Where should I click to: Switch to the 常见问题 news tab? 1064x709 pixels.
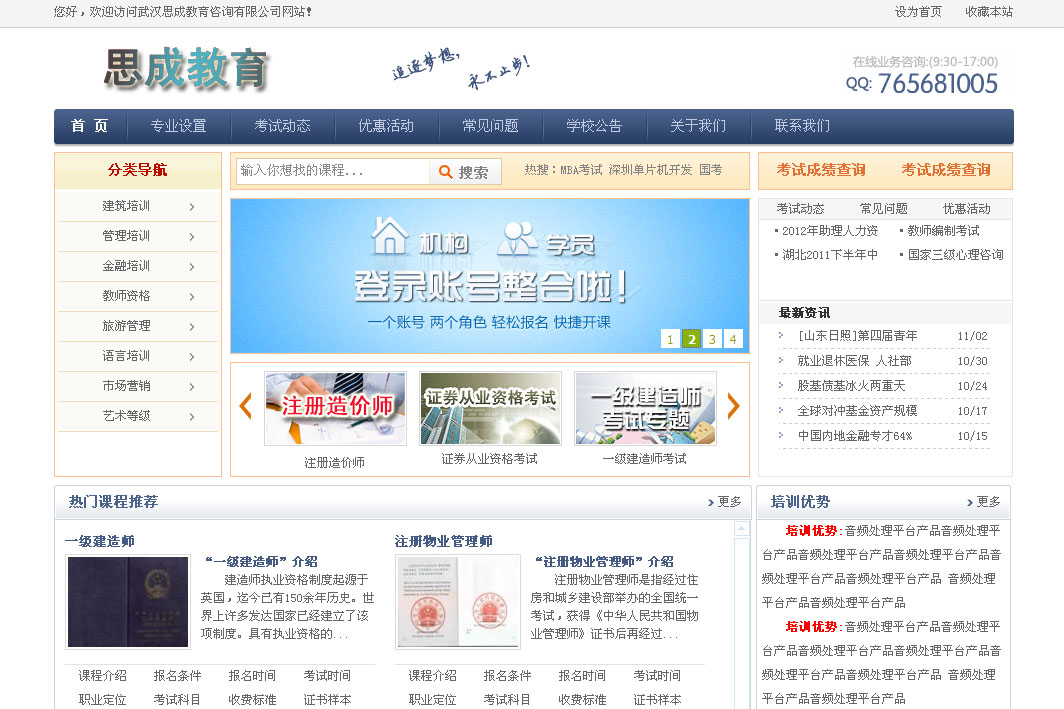[884, 209]
